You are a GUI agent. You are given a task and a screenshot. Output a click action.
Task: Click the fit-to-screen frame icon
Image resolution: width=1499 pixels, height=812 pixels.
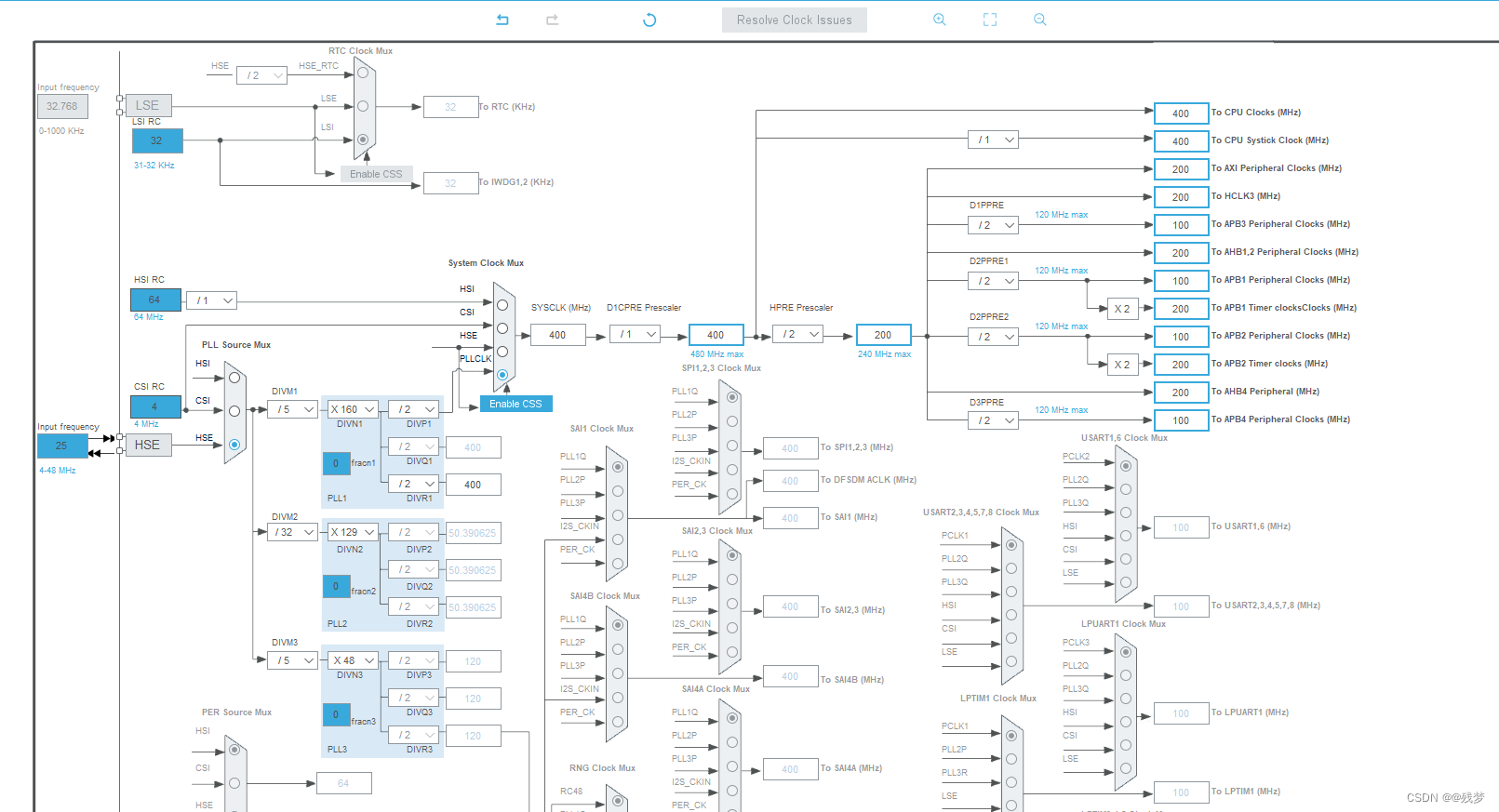[990, 20]
